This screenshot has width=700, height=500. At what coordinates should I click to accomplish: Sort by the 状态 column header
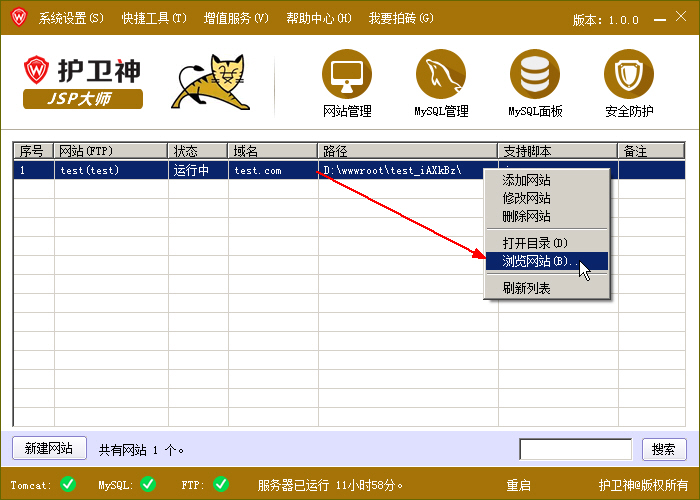point(198,151)
